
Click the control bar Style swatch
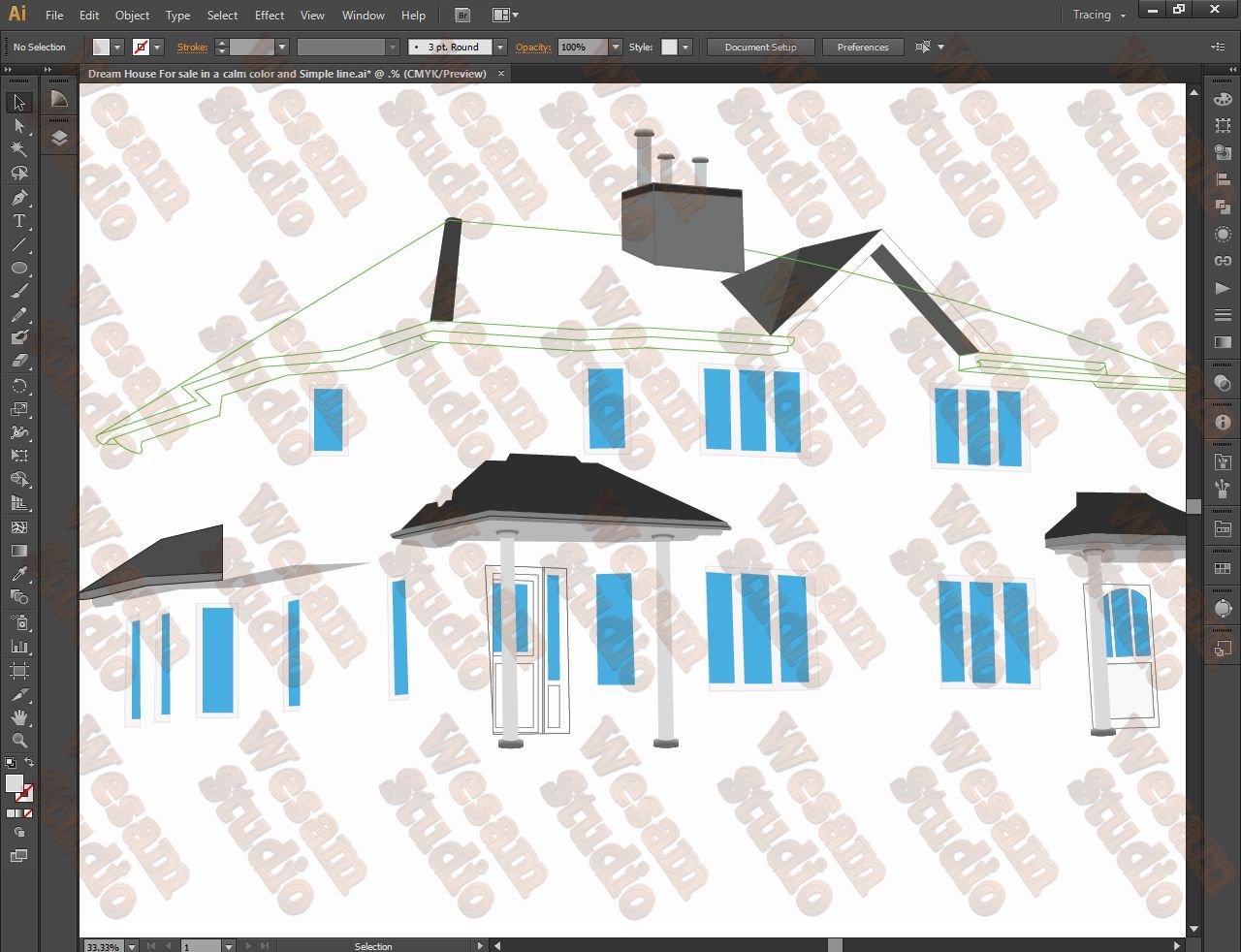click(x=669, y=47)
